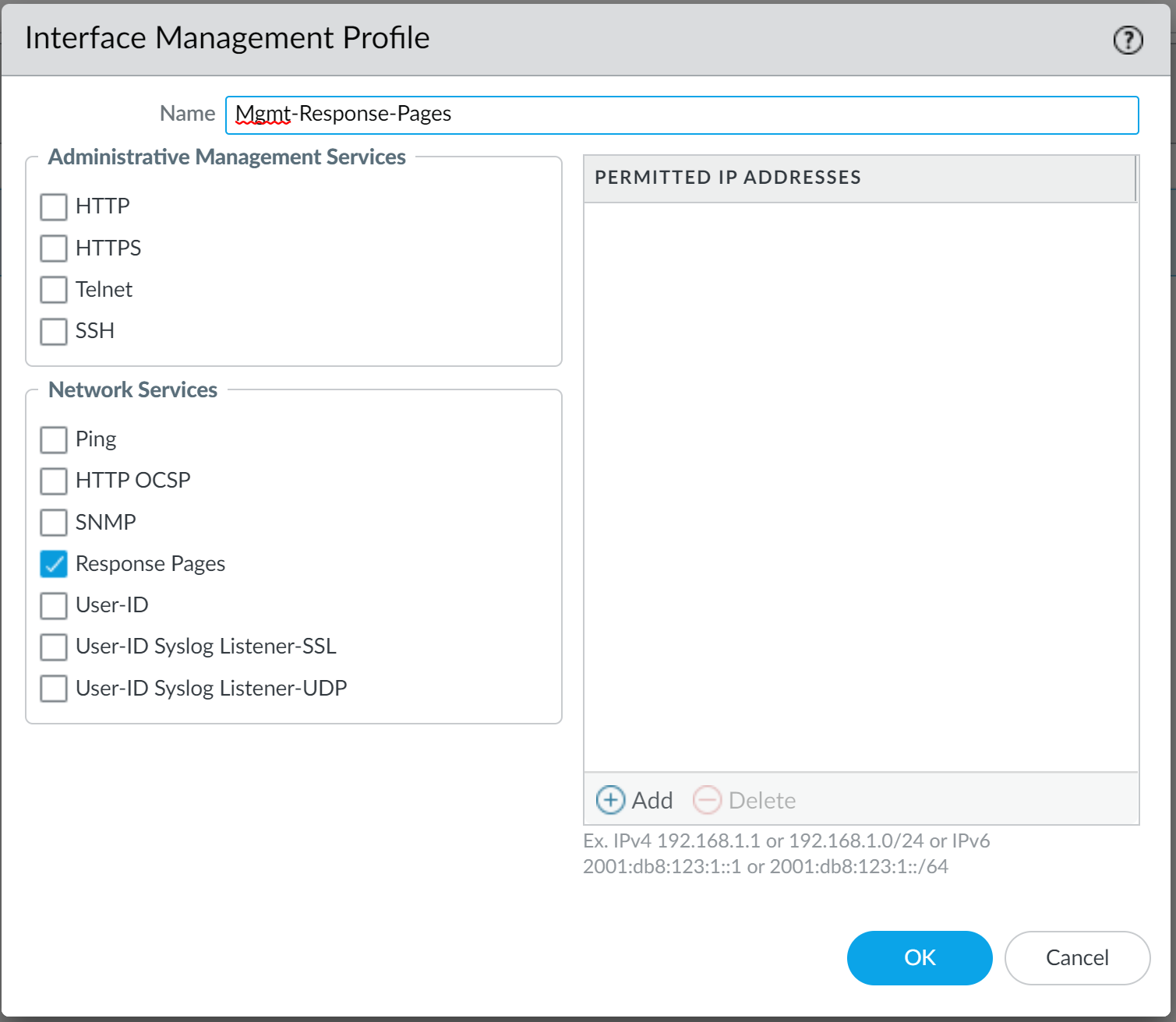This screenshot has height=1022, width=1176.
Task: Enable User-ID Syslog Listener-UDP service
Action: [x=53, y=688]
